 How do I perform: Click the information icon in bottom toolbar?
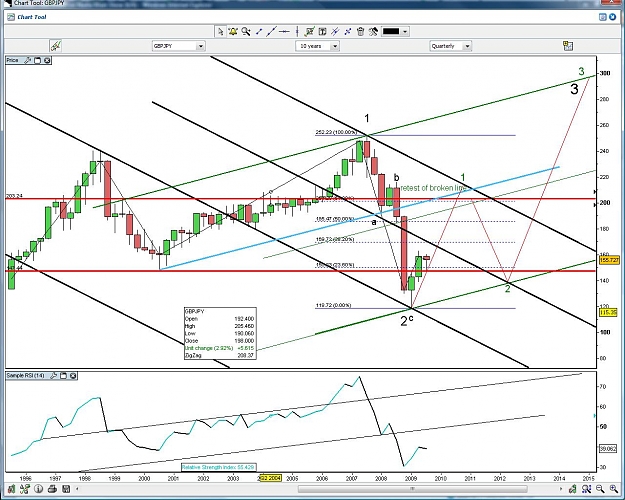(x=38, y=488)
